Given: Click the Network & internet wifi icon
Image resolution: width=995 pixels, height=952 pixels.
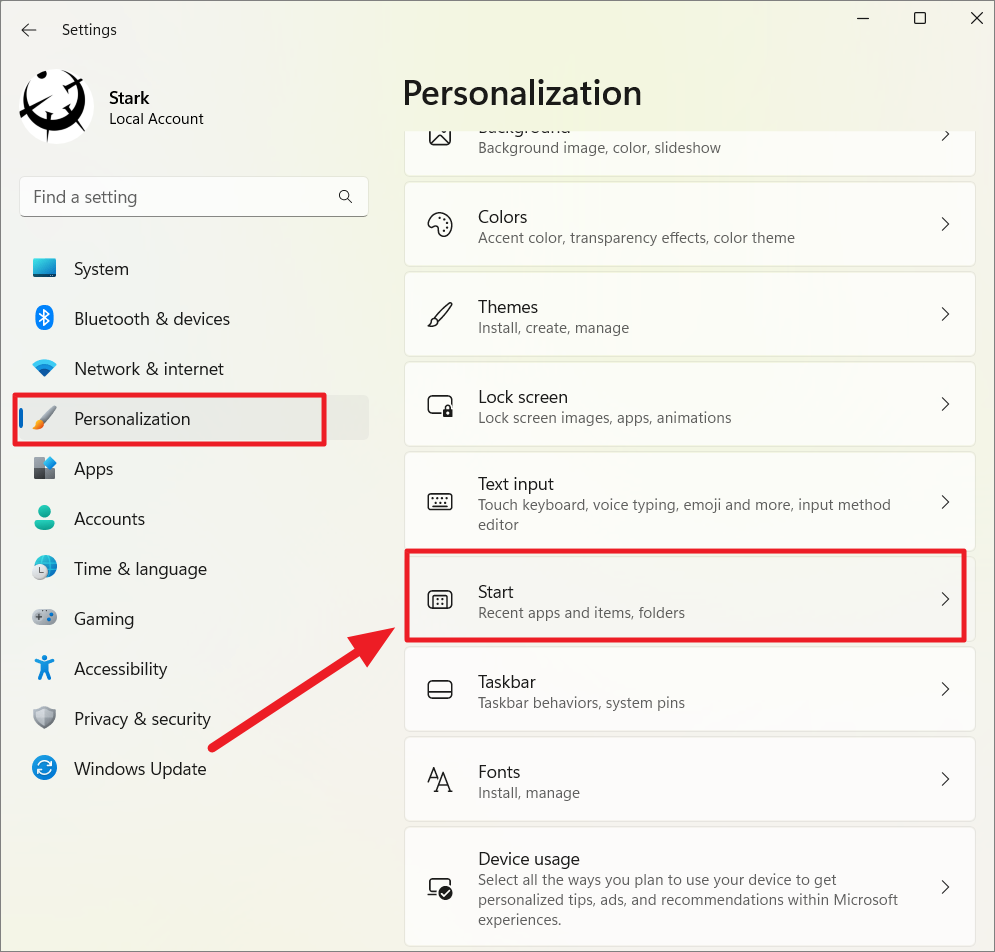Looking at the screenshot, I should (44, 368).
